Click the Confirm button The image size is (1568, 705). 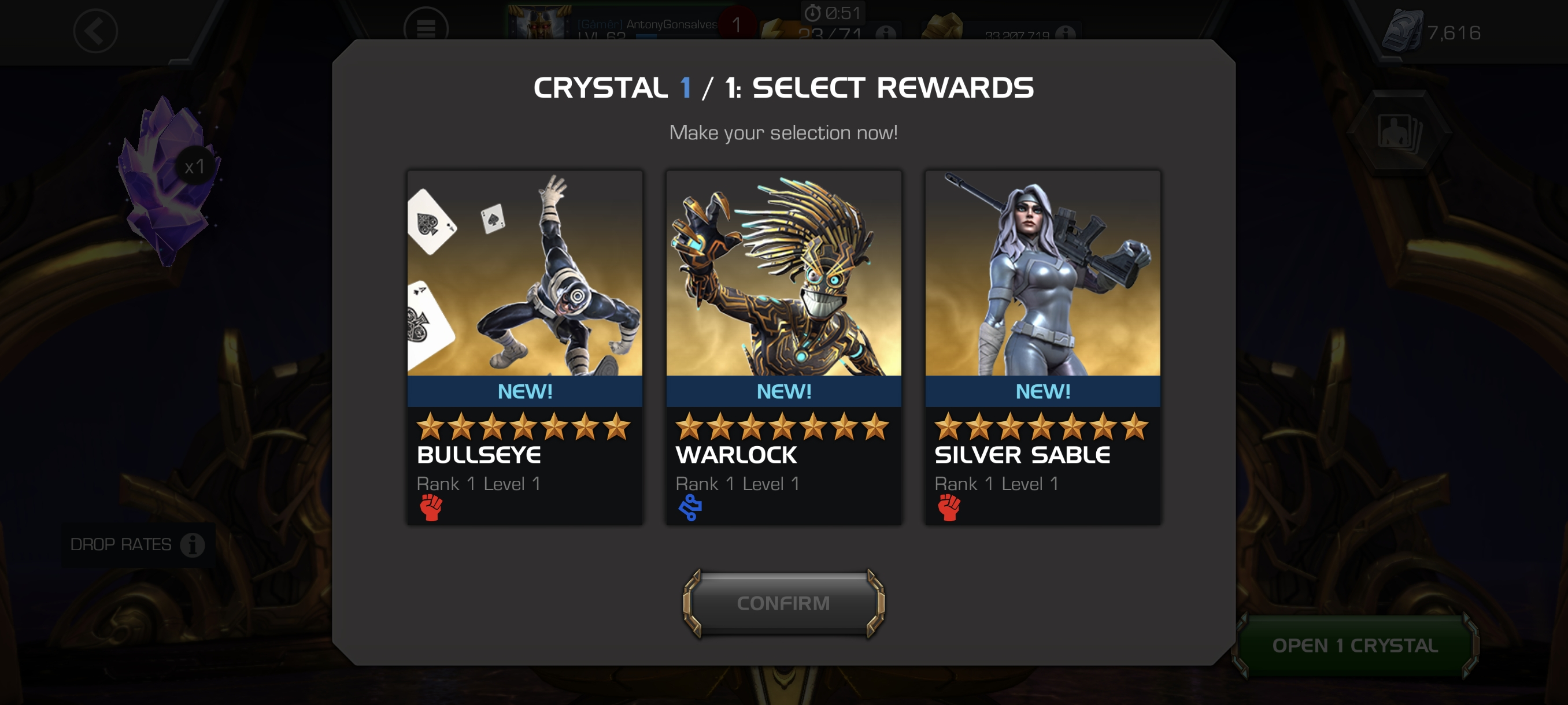click(783, 603)
